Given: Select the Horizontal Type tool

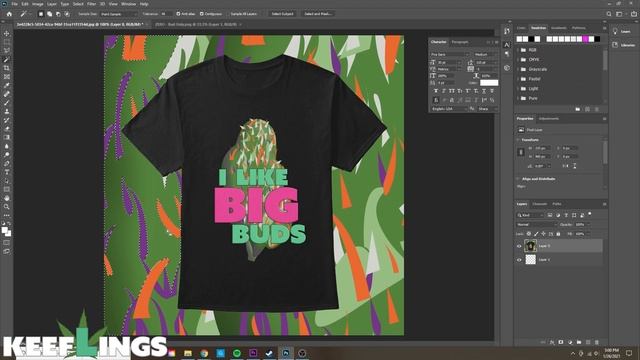Looking at the screenshot, I should (x=7, y=172).
